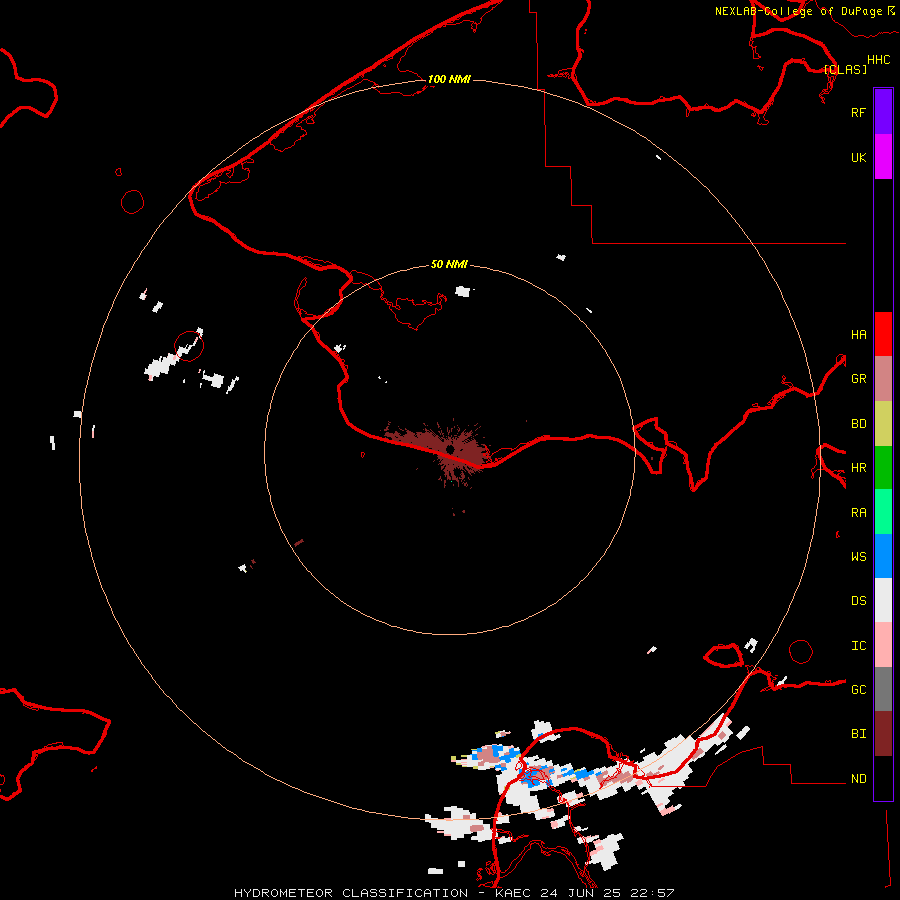
Task: Click the 'IC' legend label
Action: pos(858,646)
